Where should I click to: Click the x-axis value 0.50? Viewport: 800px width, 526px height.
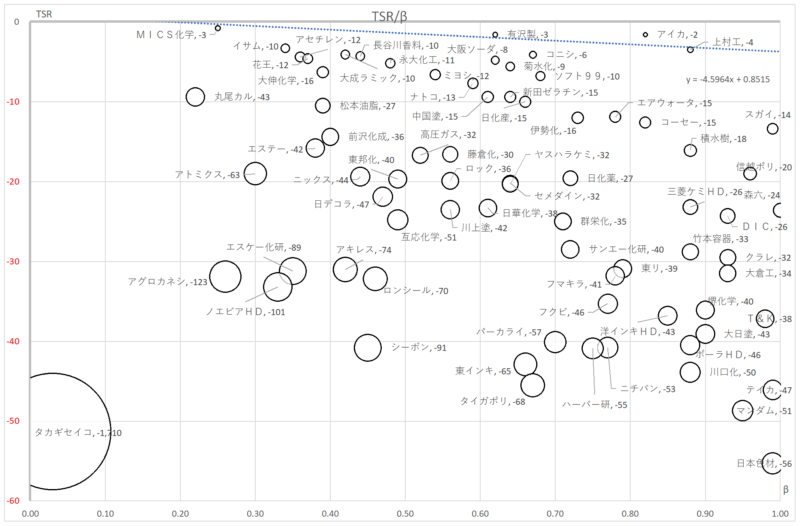406,513
